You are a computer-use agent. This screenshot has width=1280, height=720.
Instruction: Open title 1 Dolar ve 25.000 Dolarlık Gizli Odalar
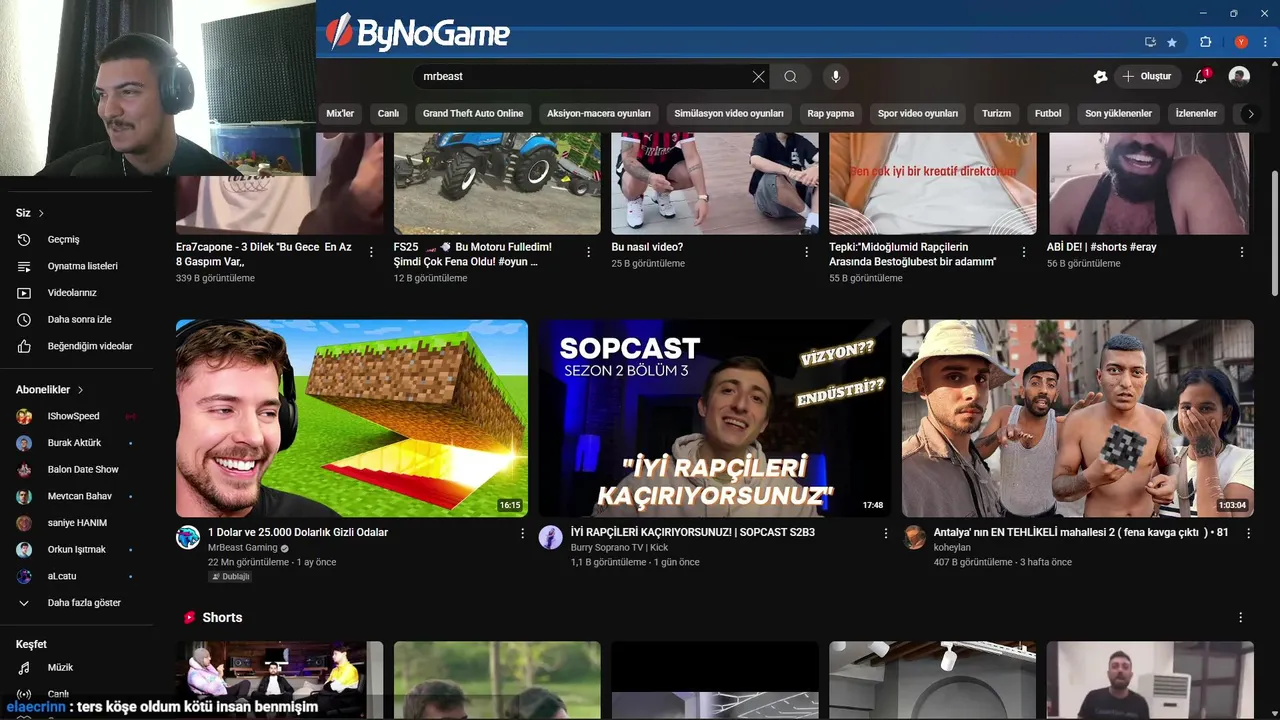298,532
